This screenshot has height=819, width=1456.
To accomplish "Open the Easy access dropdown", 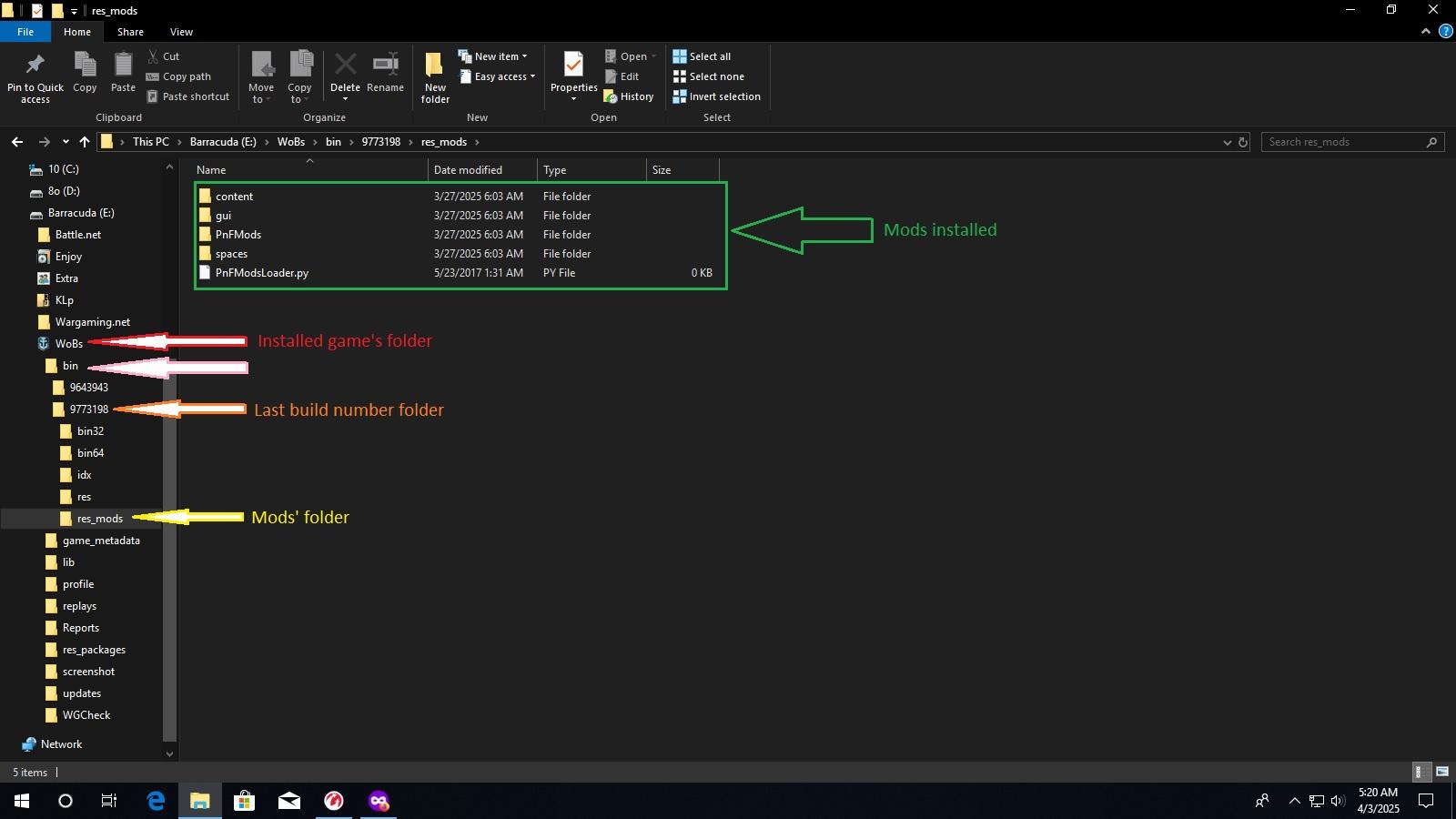I will coord(497,76).
